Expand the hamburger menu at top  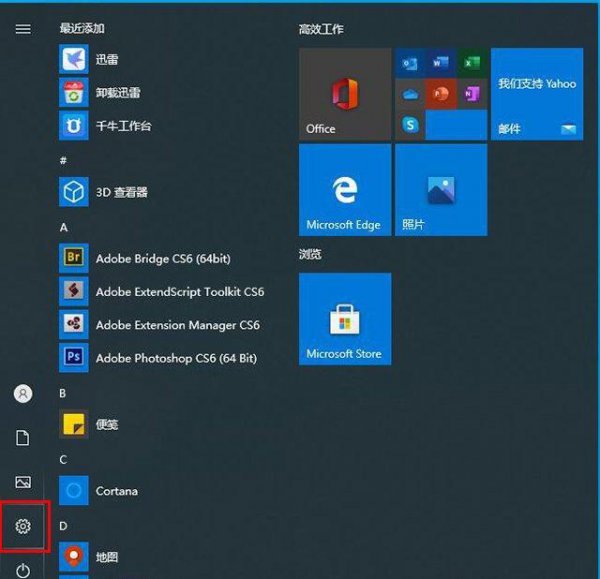23,29
